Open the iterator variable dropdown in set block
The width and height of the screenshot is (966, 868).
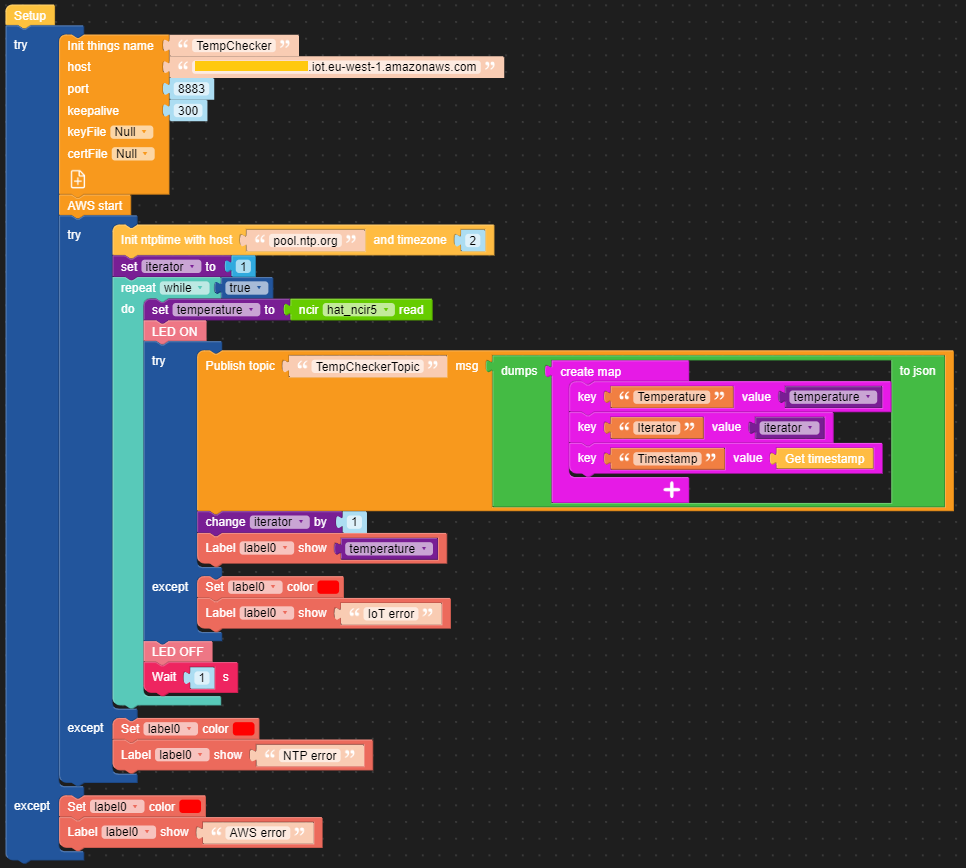tap(172, 267)
